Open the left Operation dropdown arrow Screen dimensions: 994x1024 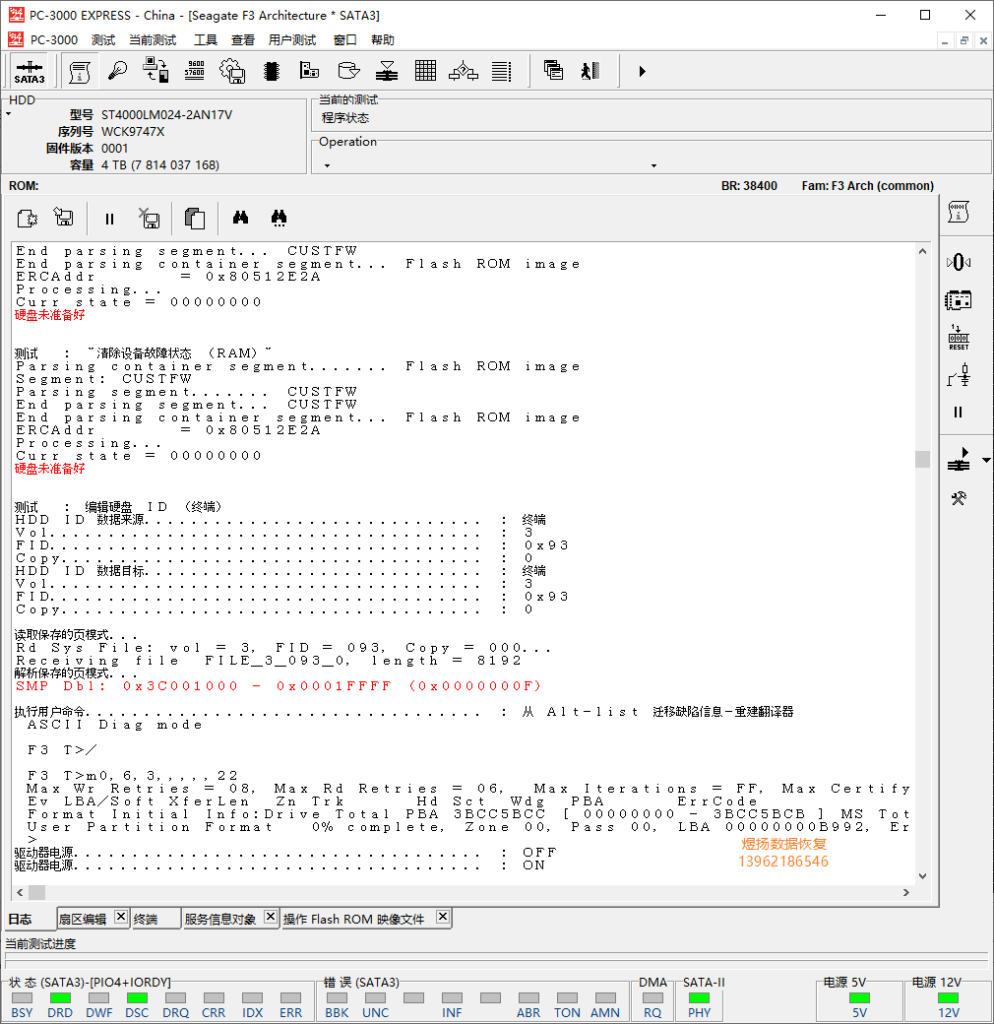[327, 166]
